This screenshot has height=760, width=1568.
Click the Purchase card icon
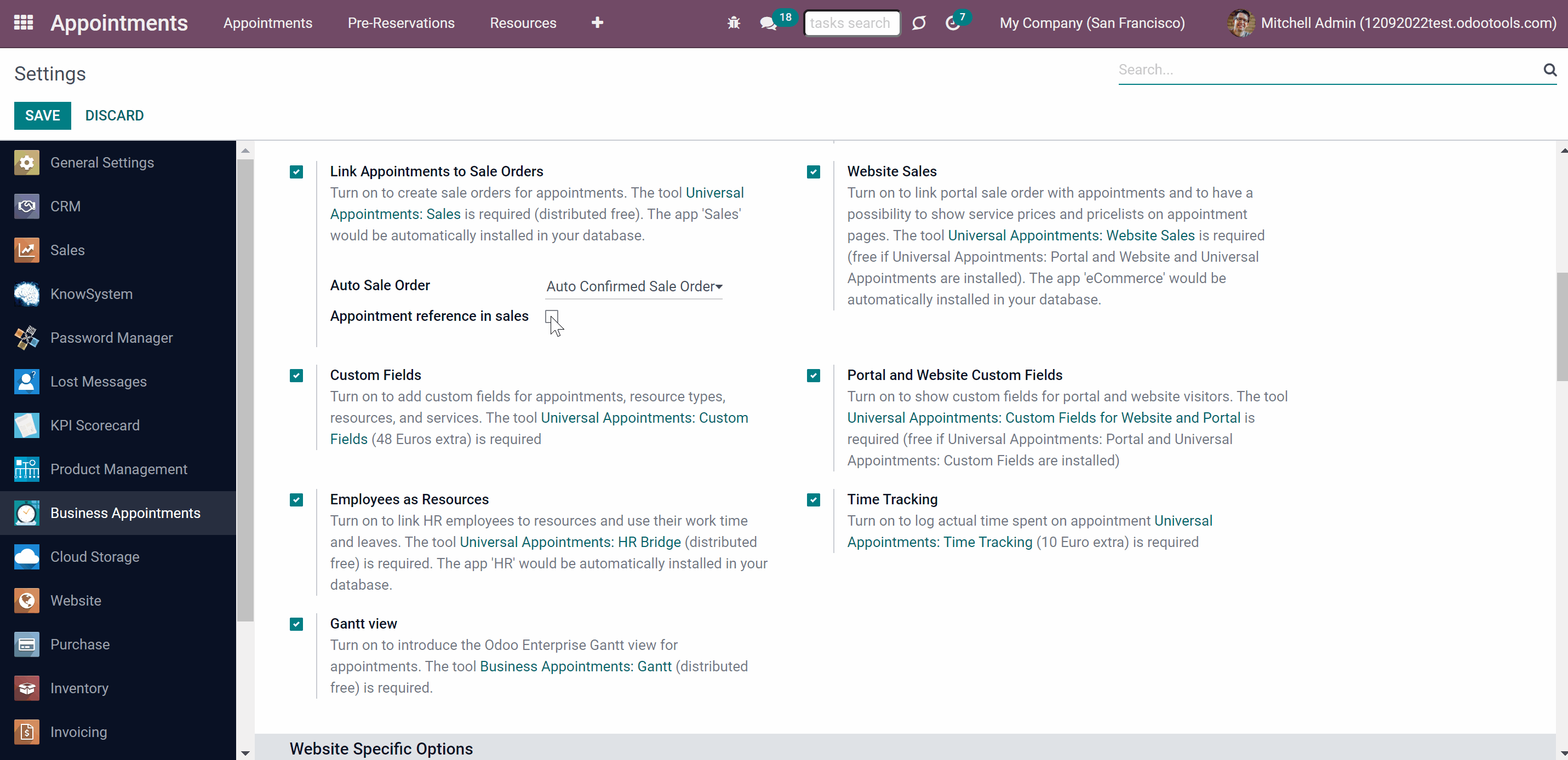(27, 644)
